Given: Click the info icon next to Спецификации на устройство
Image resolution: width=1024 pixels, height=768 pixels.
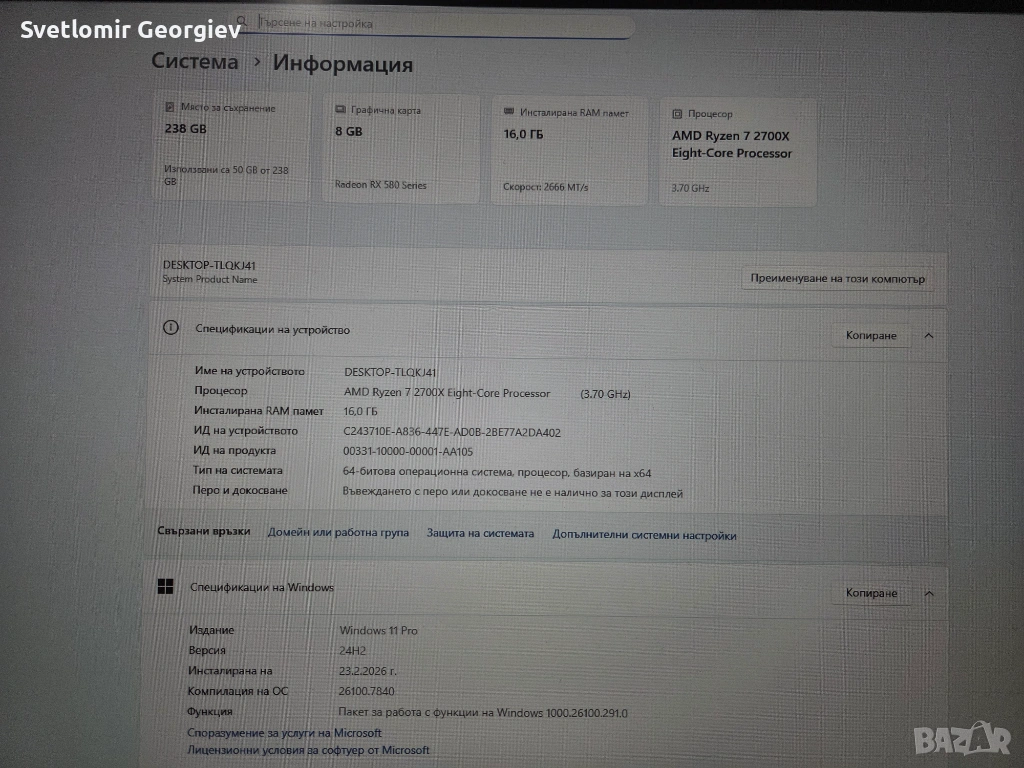Looking at the screenshot, I should coord(171,328).
